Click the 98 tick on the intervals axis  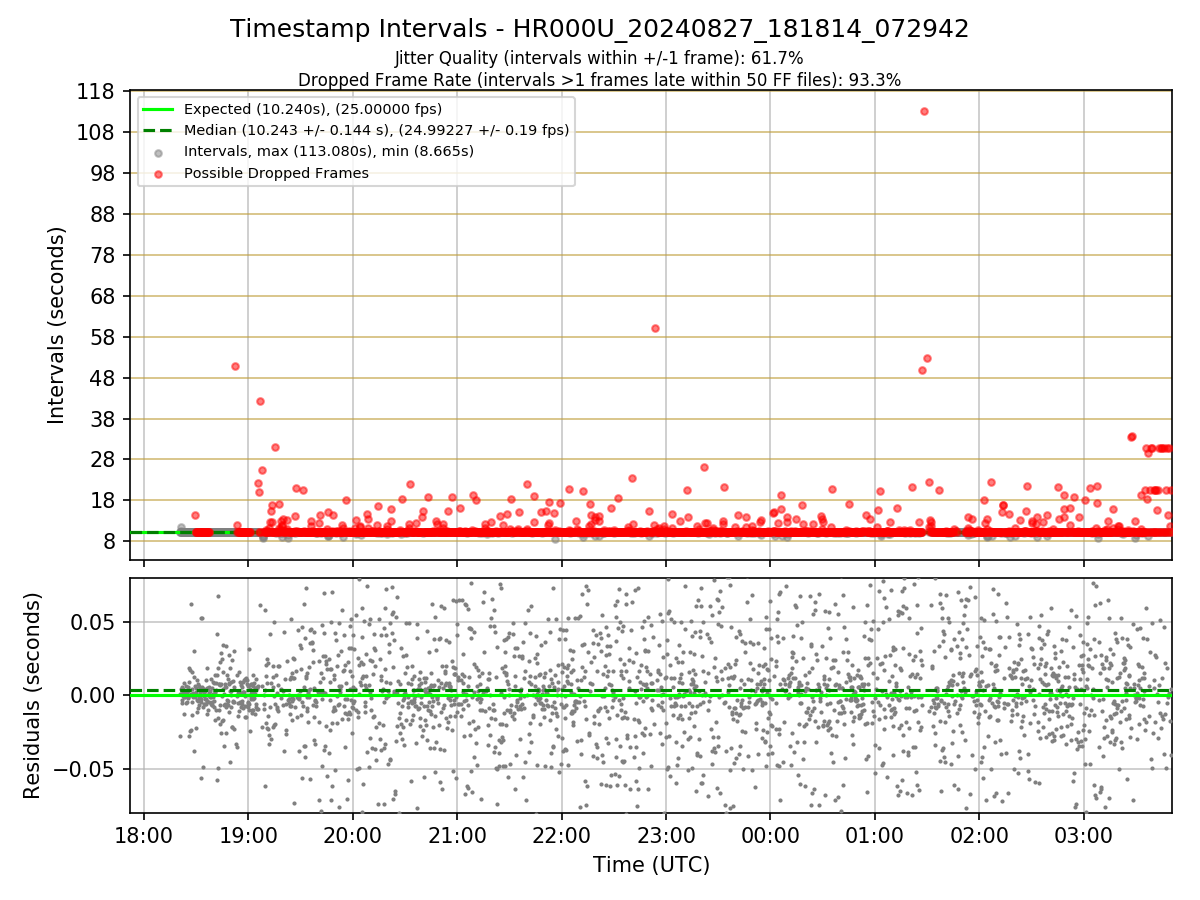point(104,174)
